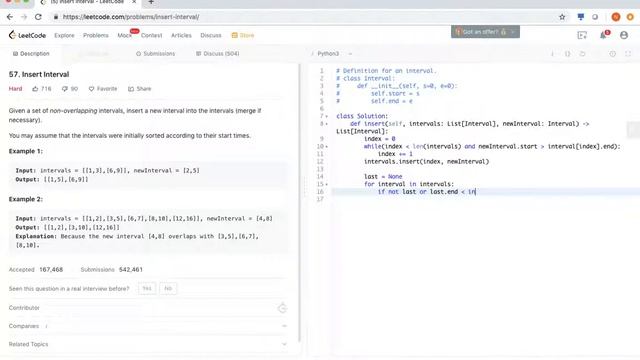Bookmark this page with the star icon

(x=562, y=17)
